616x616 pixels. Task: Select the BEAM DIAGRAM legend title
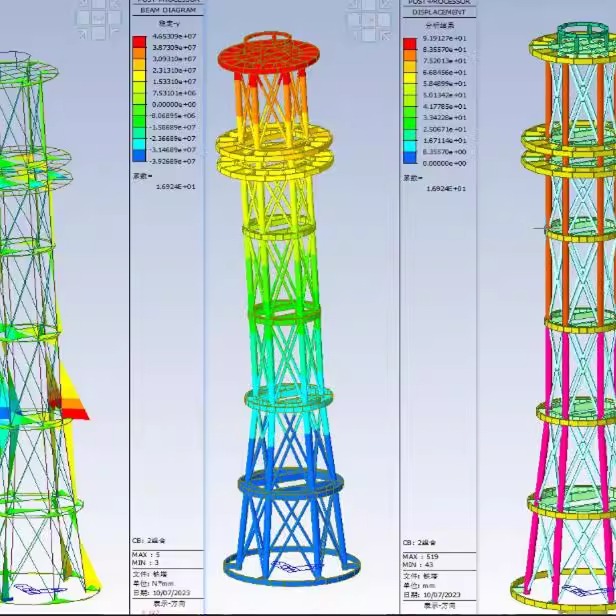point(168,10)
